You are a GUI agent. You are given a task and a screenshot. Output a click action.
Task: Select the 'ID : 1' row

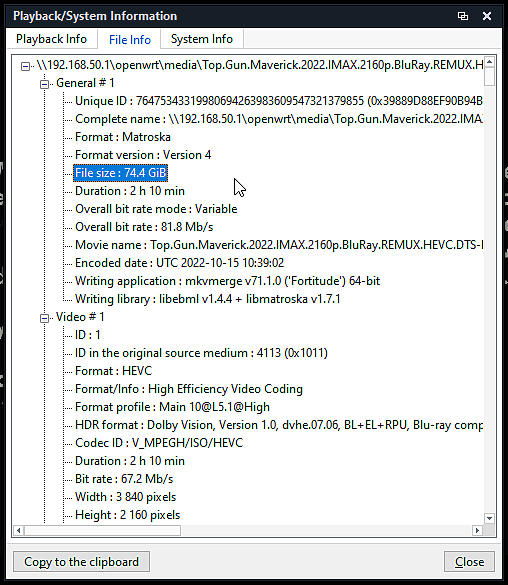point(88,335)
